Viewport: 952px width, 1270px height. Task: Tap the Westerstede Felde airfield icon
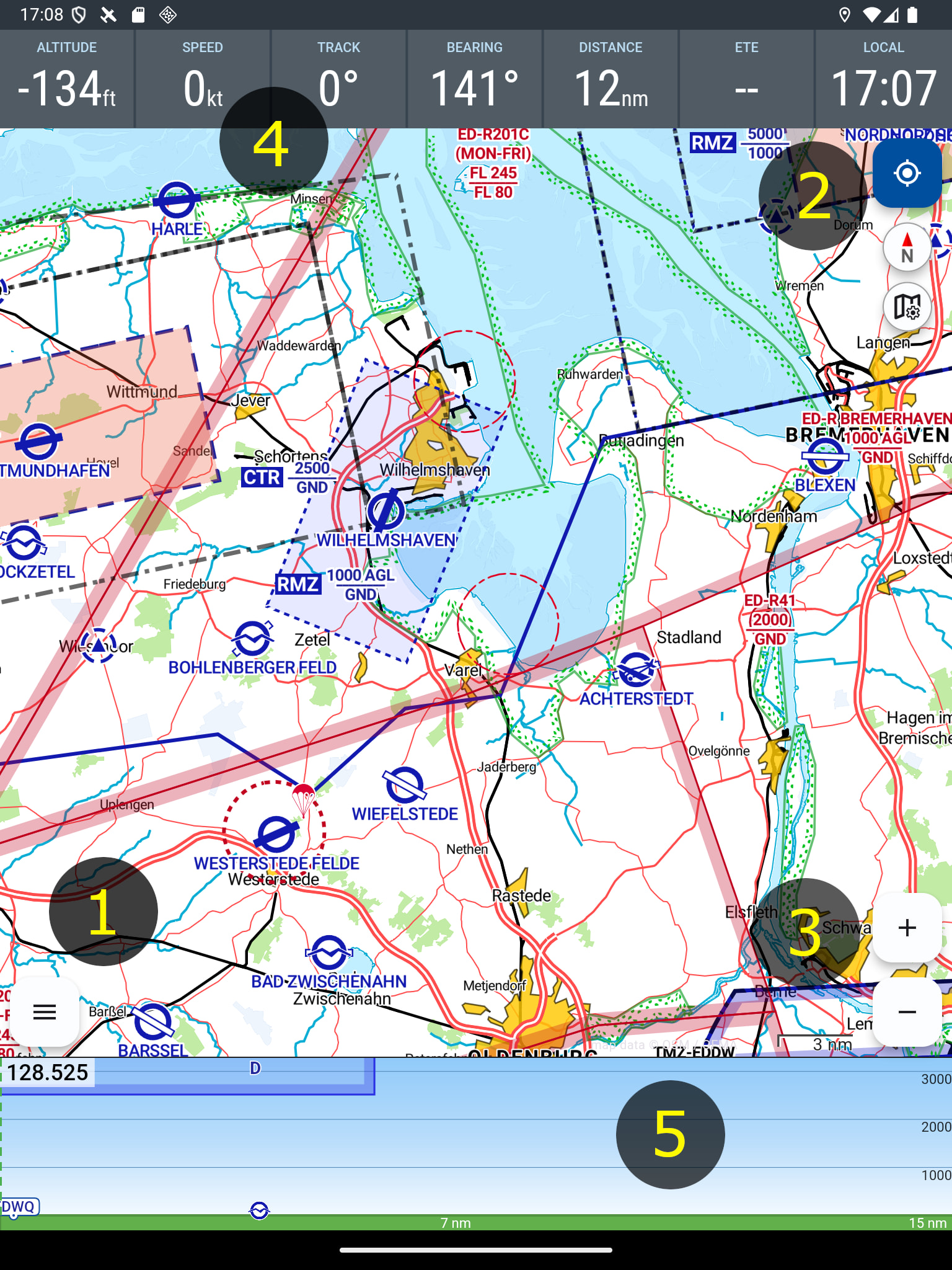pos(276,835)
